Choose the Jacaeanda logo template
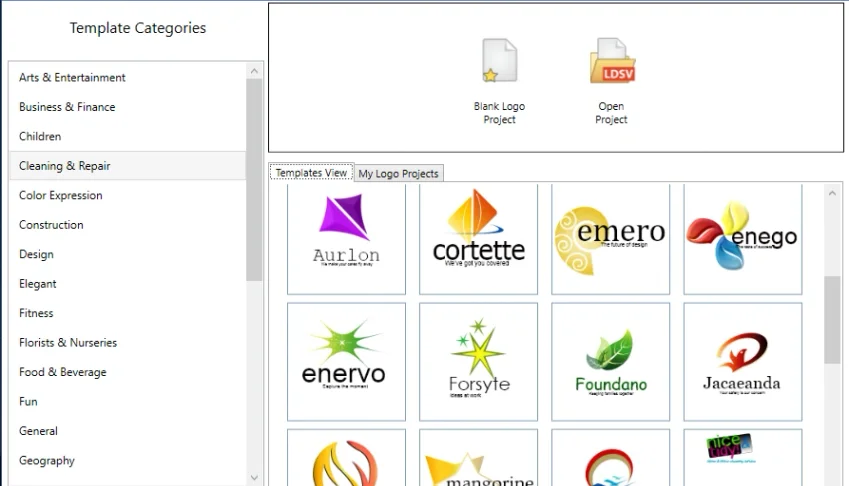Viewport: 849px width, 486px height. [x=743, y=362]
